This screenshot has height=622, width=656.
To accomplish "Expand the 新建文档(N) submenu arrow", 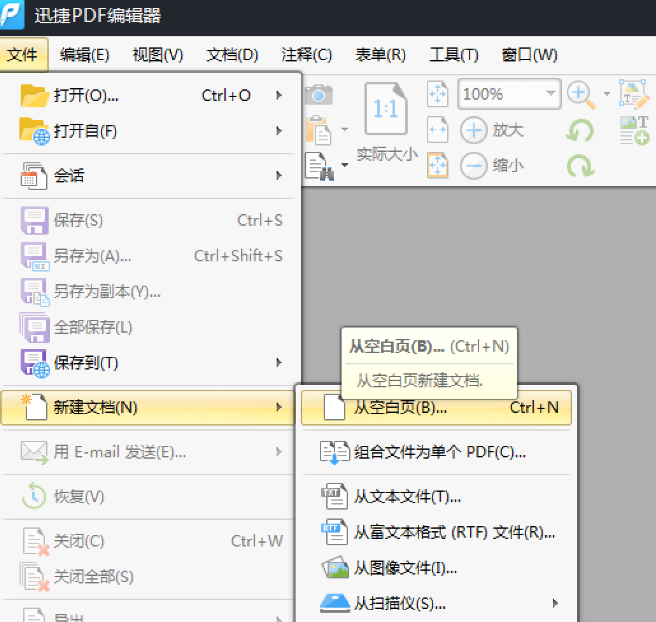I will pyautogui.click(x=279, y=407).
